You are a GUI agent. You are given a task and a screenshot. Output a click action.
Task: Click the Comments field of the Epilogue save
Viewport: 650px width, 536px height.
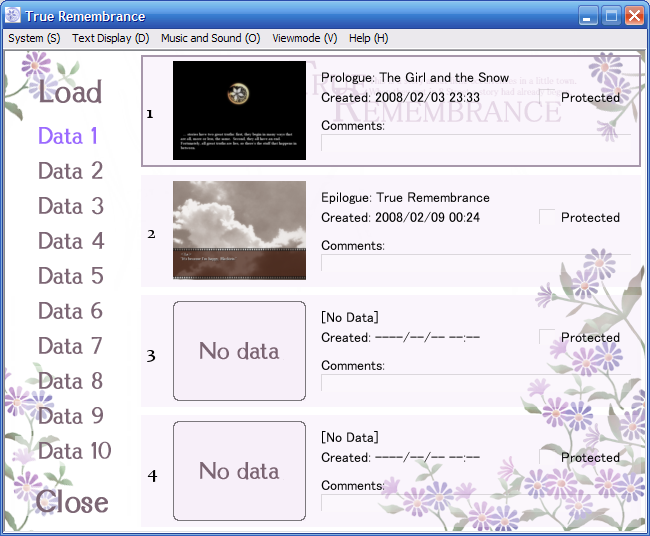tap(476, 262)
